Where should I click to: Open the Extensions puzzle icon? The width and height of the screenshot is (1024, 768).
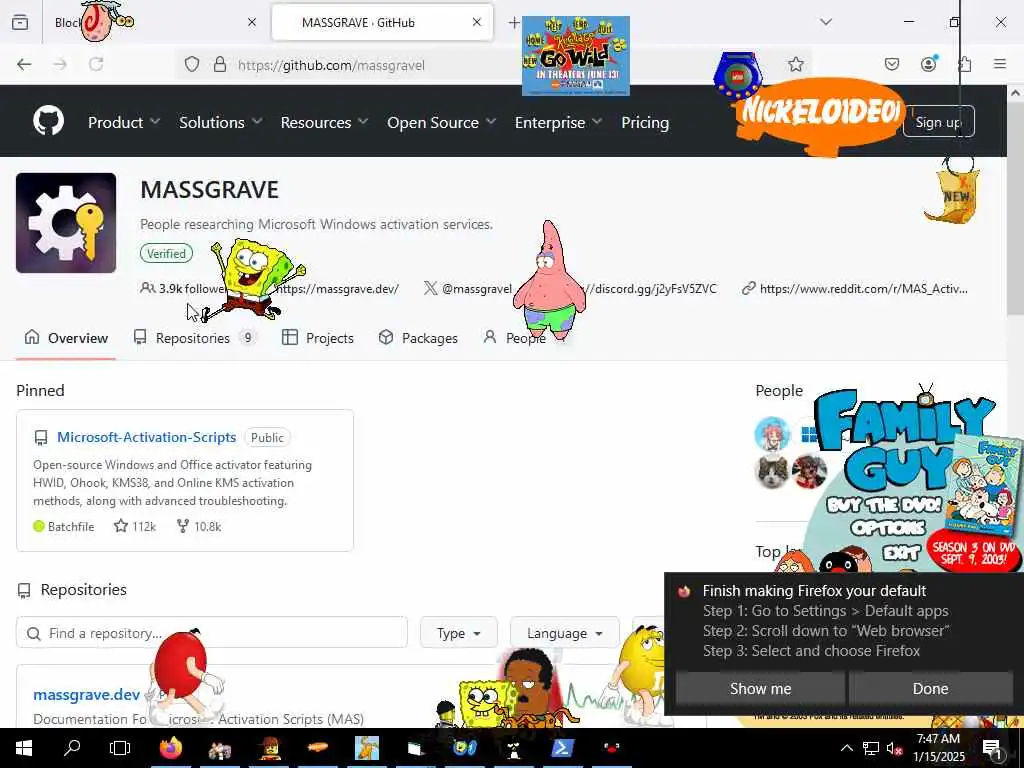965,64
